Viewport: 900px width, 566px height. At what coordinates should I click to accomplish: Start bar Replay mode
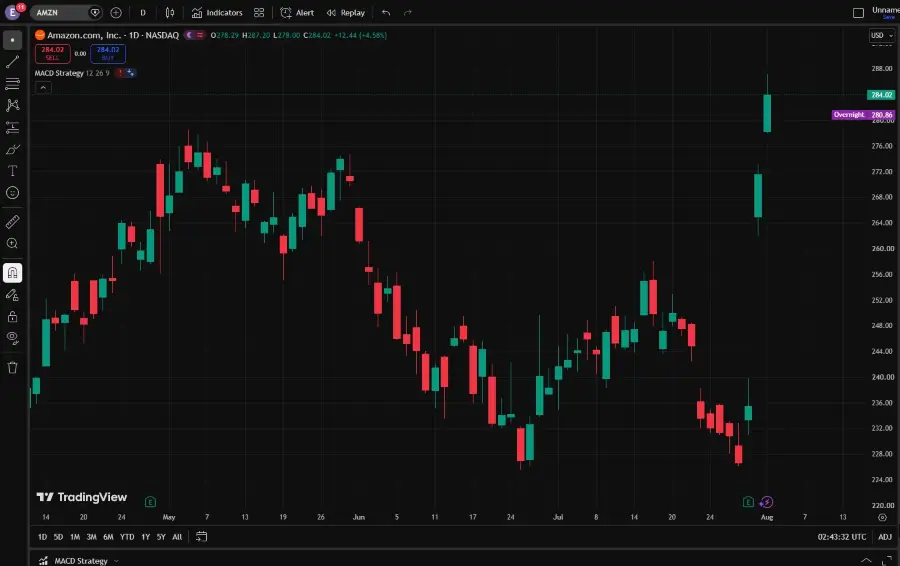[x=346, y=13]
